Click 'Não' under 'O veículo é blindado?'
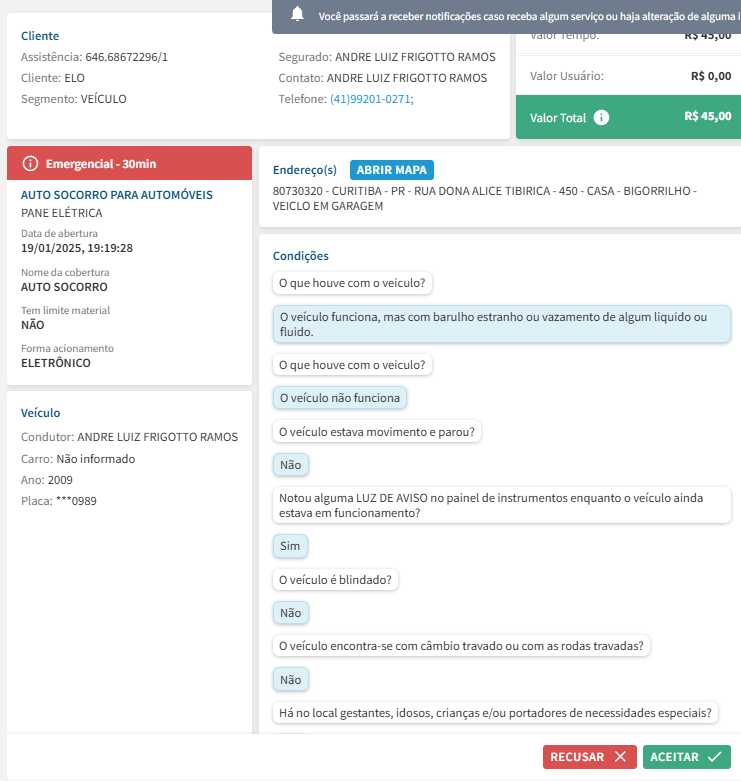The height and width of the screenshot is (781, 741). coord(290,613)
